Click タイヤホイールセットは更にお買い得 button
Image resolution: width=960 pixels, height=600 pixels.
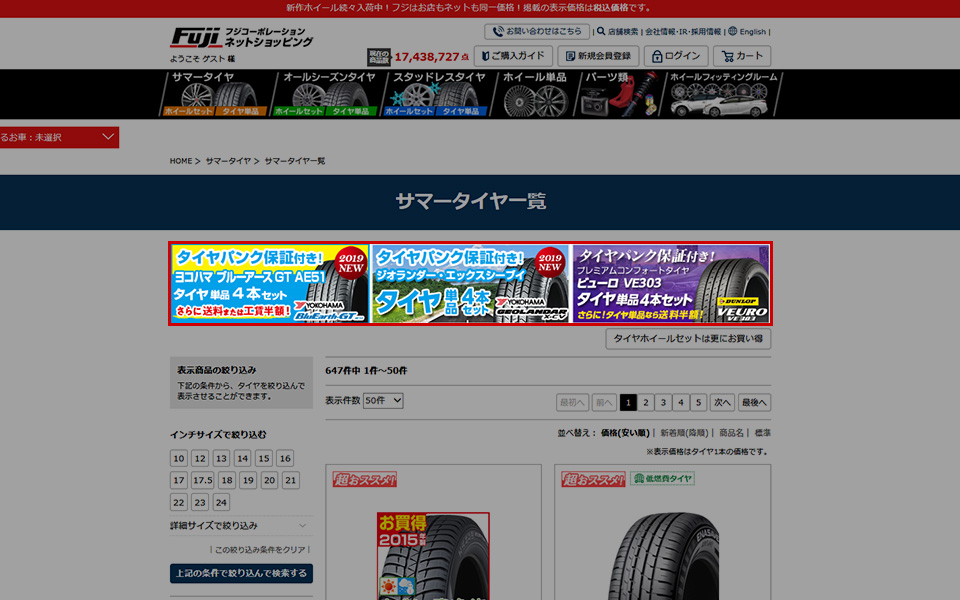(x=688, y=339)
